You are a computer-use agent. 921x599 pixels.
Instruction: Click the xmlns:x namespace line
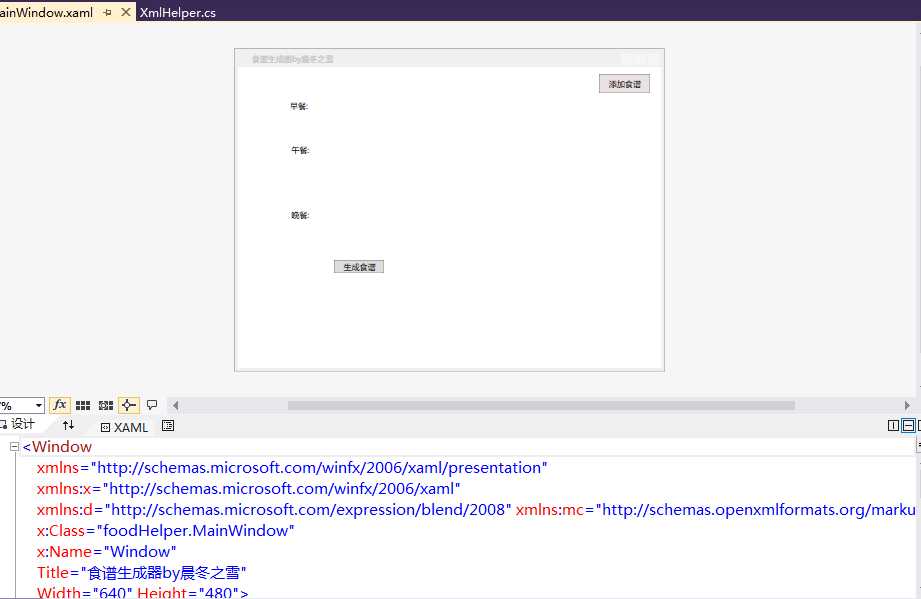click(x=248, y=489)
